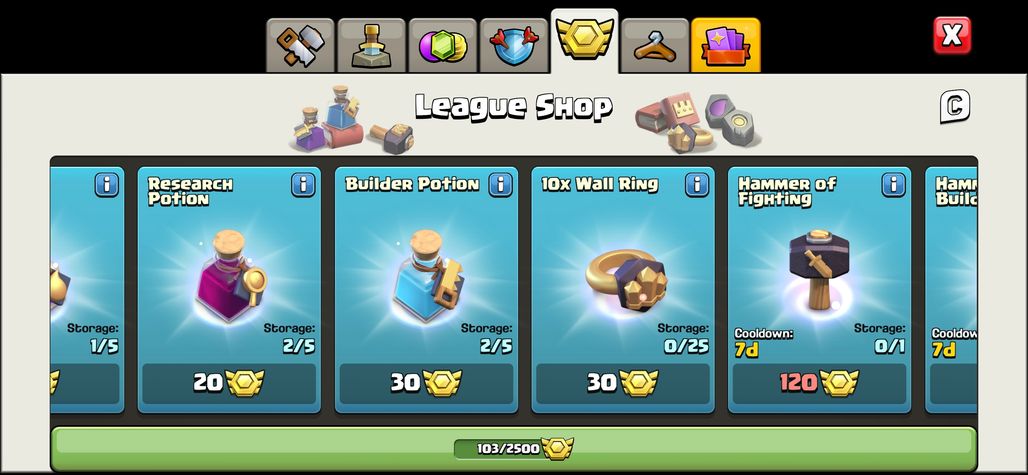This screenshot has width=1028, height=475.
Task: Buy Builder Potion for 30 medals
Action: (426, 383)
